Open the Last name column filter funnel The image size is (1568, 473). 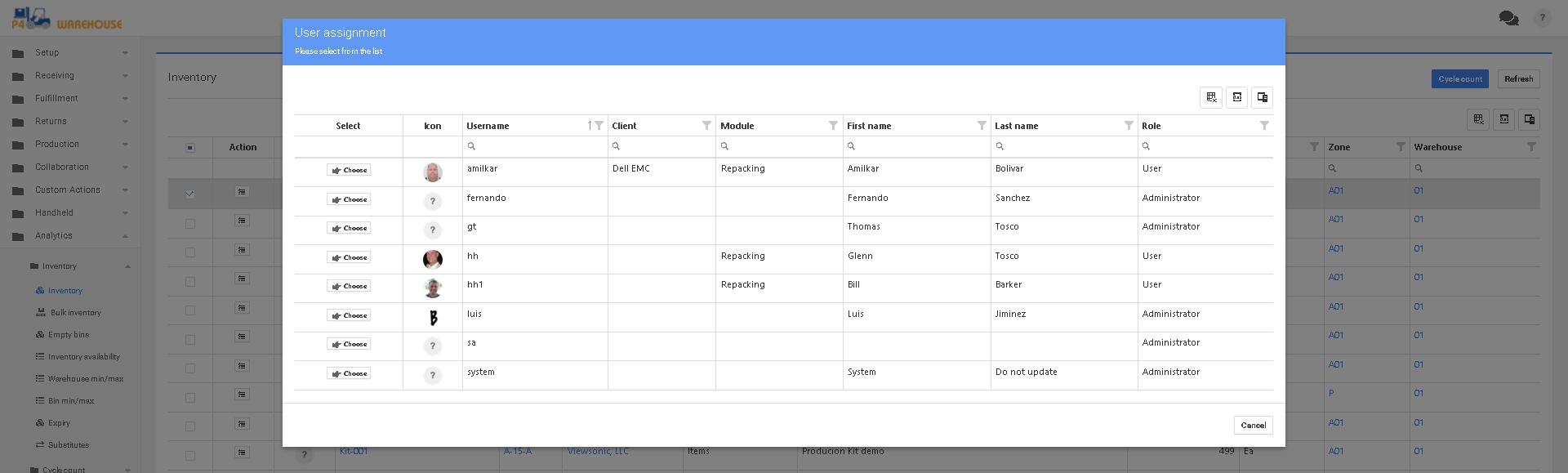pyautogui.click(x=1129, y=126)
